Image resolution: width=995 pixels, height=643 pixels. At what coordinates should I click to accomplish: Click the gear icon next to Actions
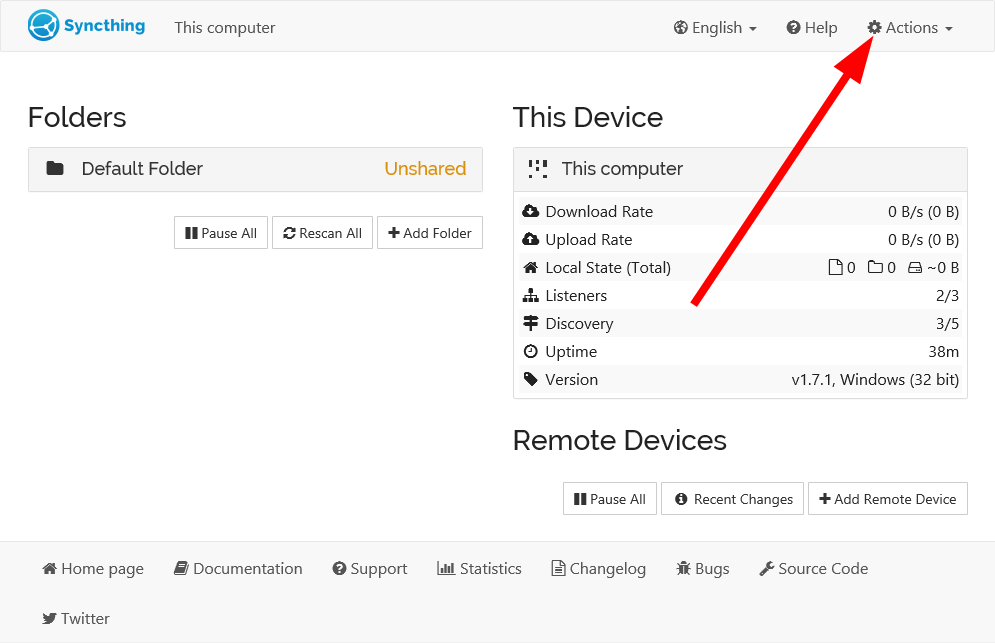pos(874,28)
